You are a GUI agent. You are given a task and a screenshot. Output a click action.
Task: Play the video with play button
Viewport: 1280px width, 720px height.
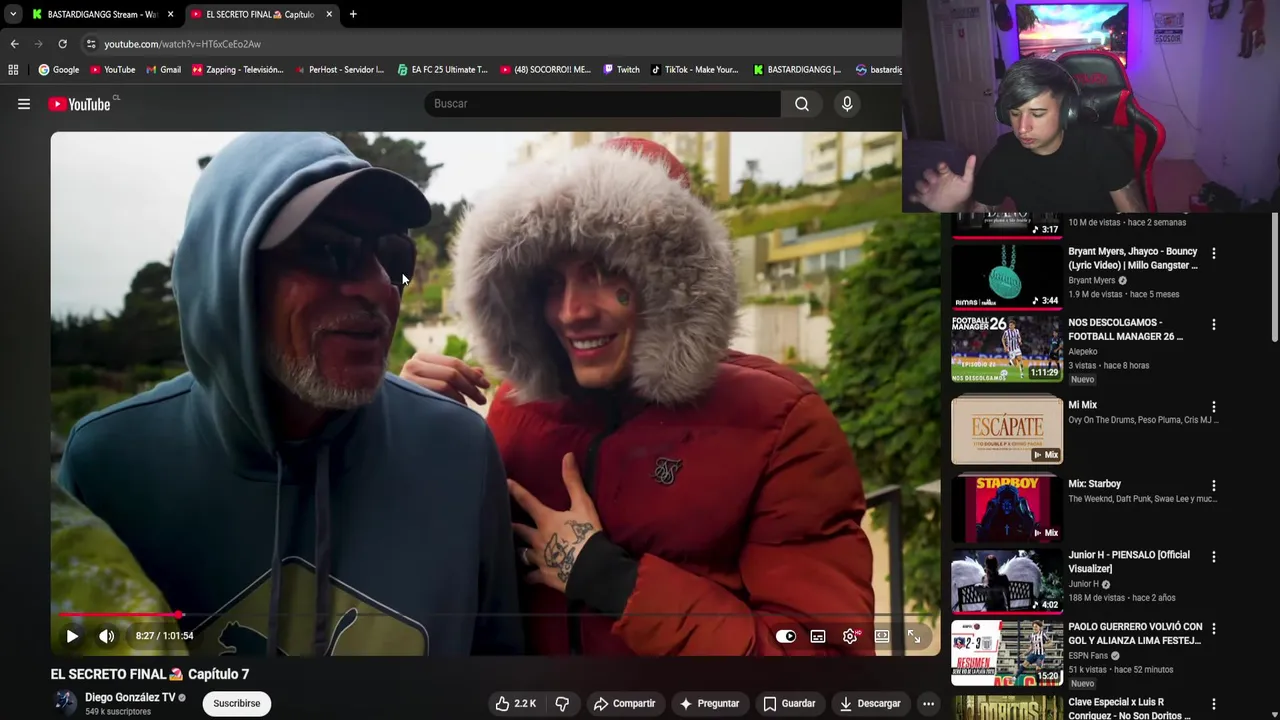pos(72,636)
